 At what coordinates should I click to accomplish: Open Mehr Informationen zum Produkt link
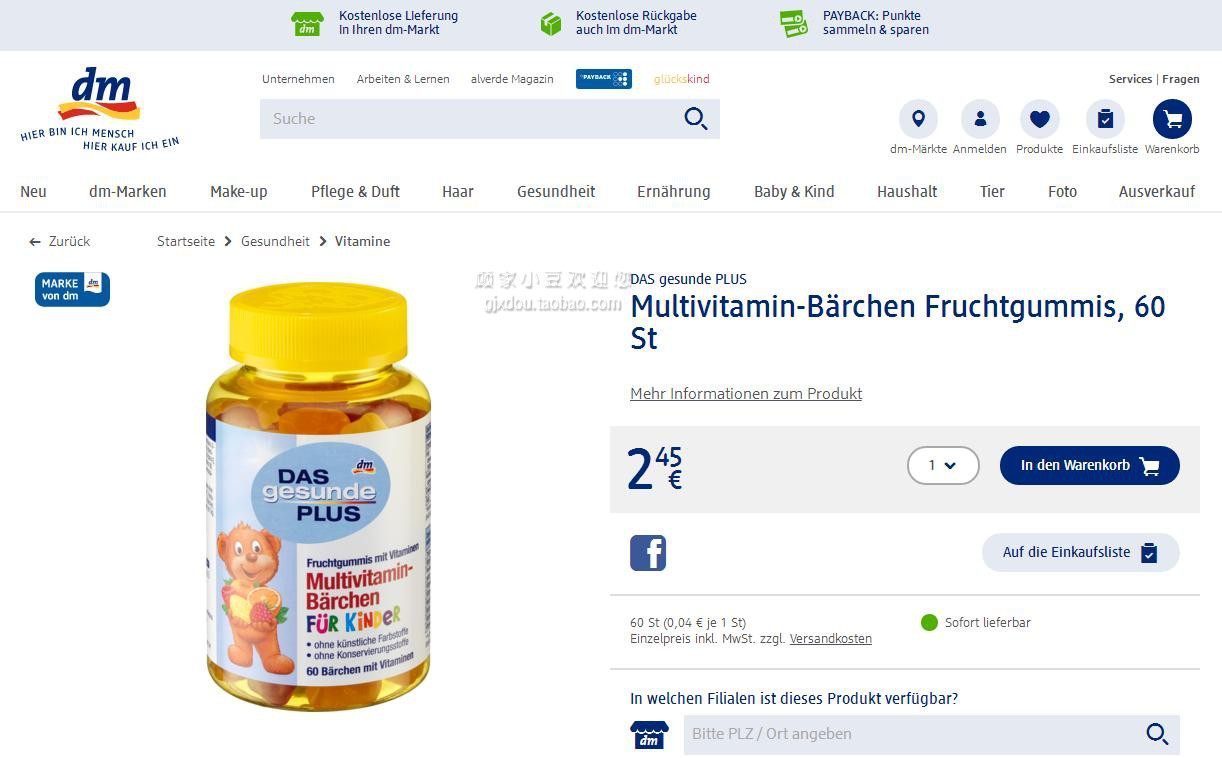pyautogui.click(x=746, y=394)
